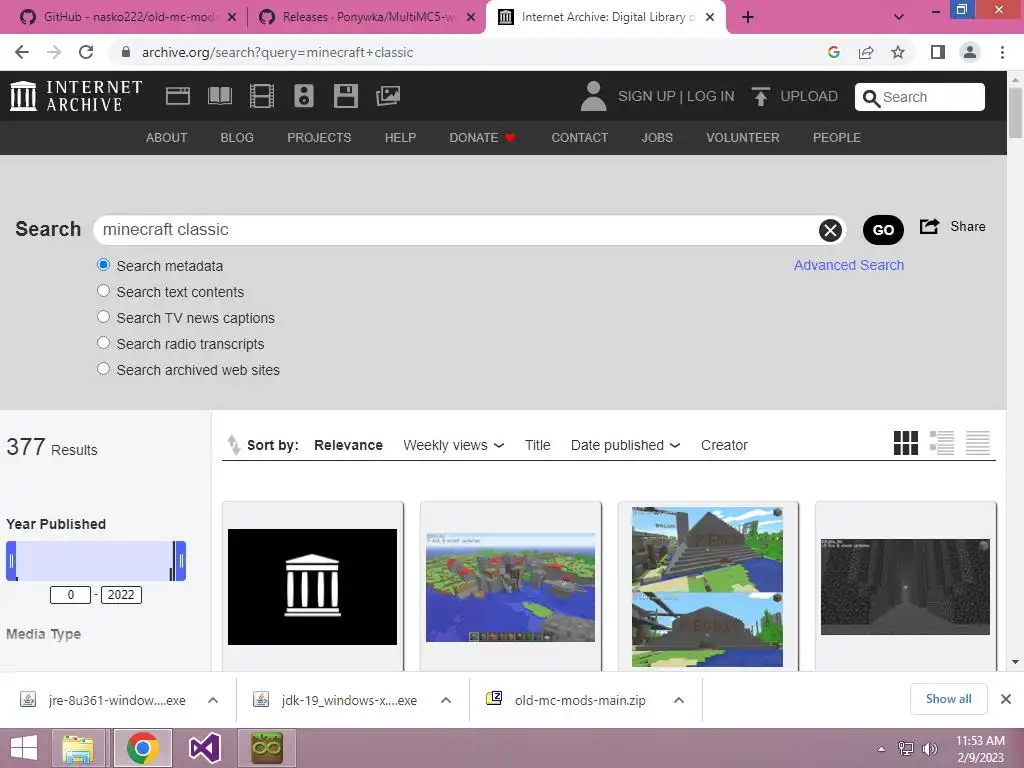
Task: Open the PROJECTS menu item
Action: [319, 138]
